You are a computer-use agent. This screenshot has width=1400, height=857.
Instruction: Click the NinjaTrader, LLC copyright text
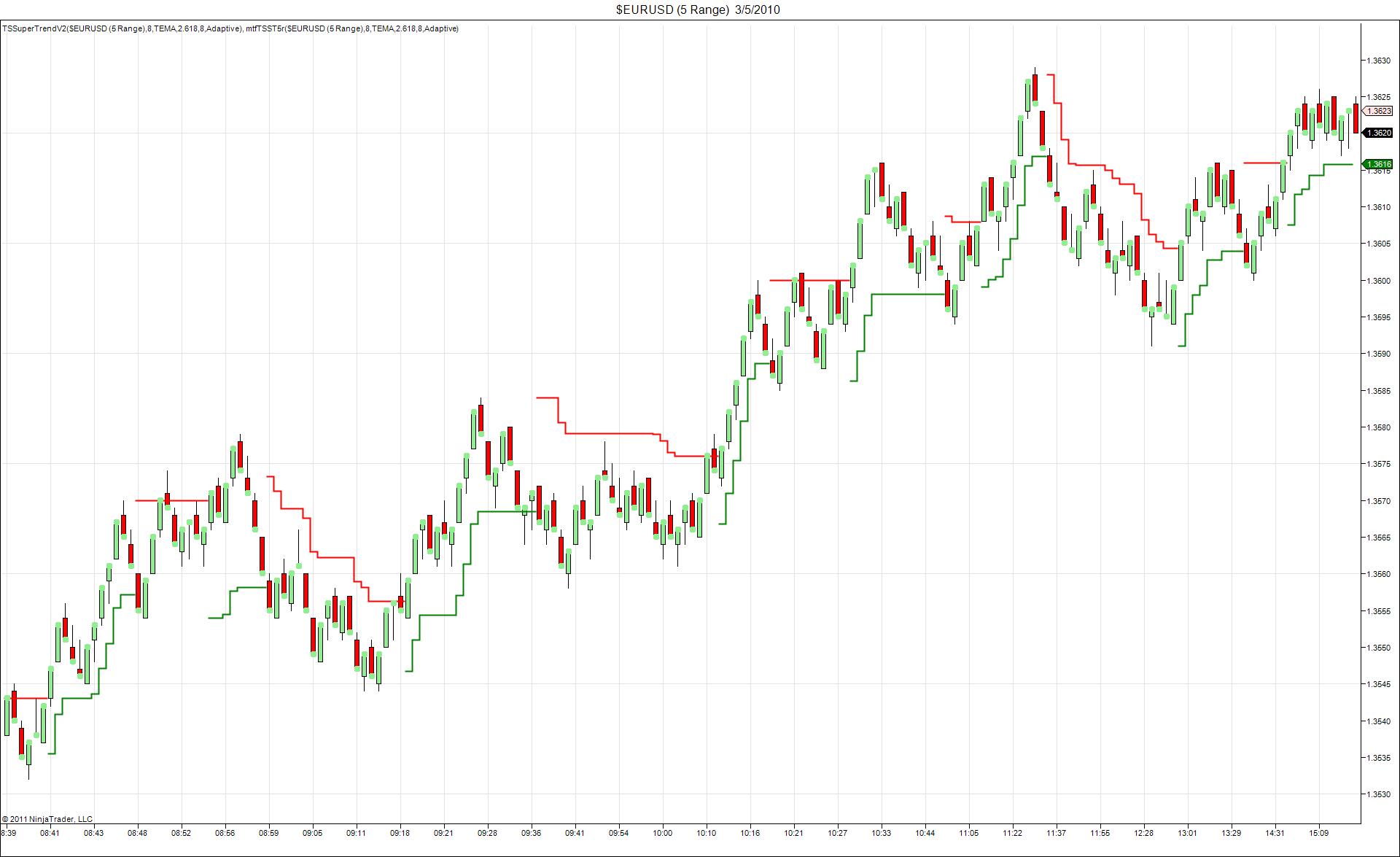[x=47, y=819]
